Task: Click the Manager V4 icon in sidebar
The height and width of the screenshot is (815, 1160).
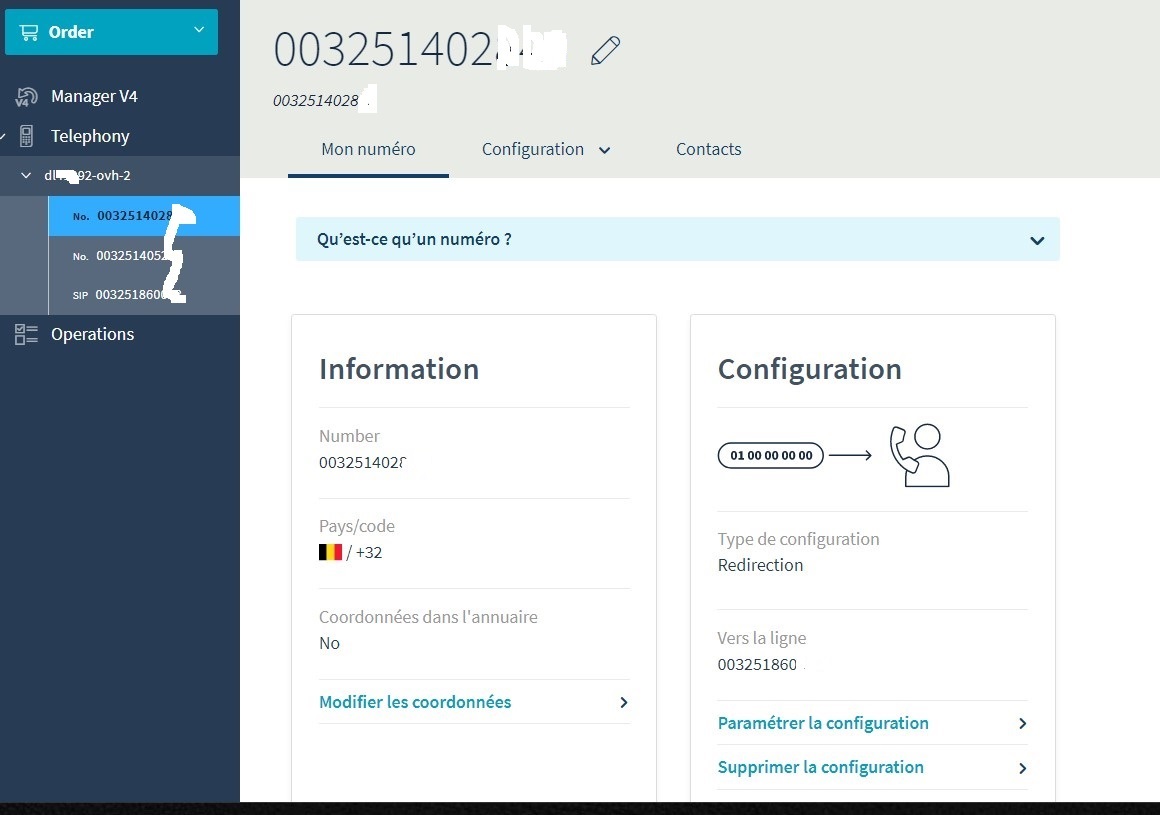Action: coord(26,97)
